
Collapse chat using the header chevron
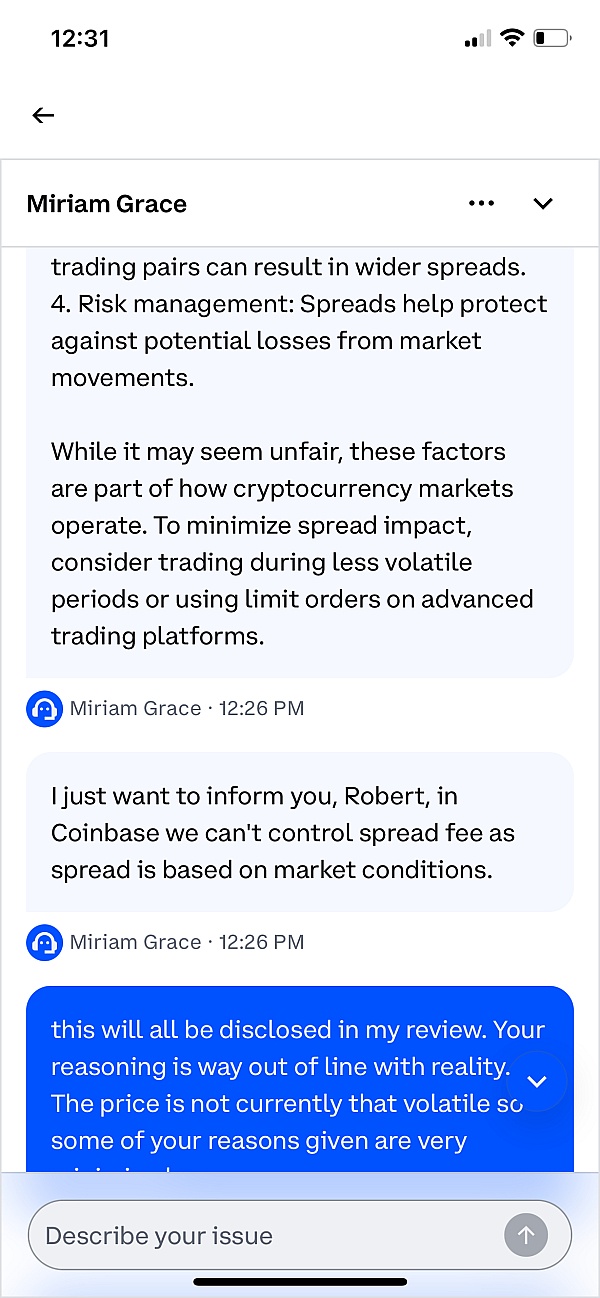(543, 204)
